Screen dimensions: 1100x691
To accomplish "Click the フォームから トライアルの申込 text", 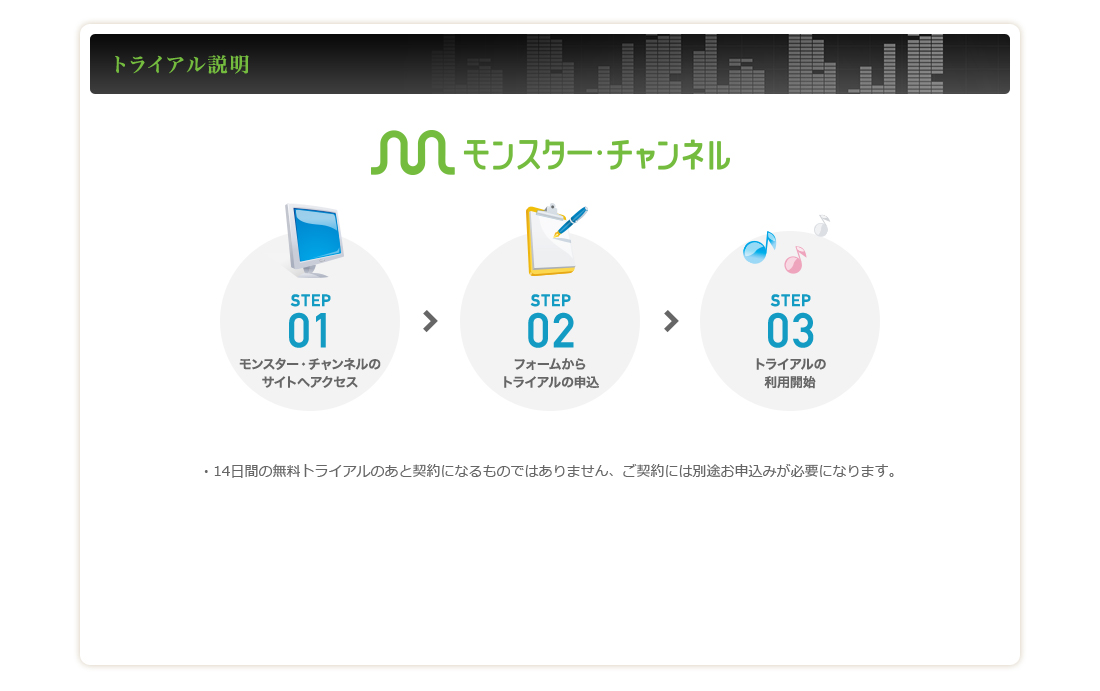I will point(550,373).
